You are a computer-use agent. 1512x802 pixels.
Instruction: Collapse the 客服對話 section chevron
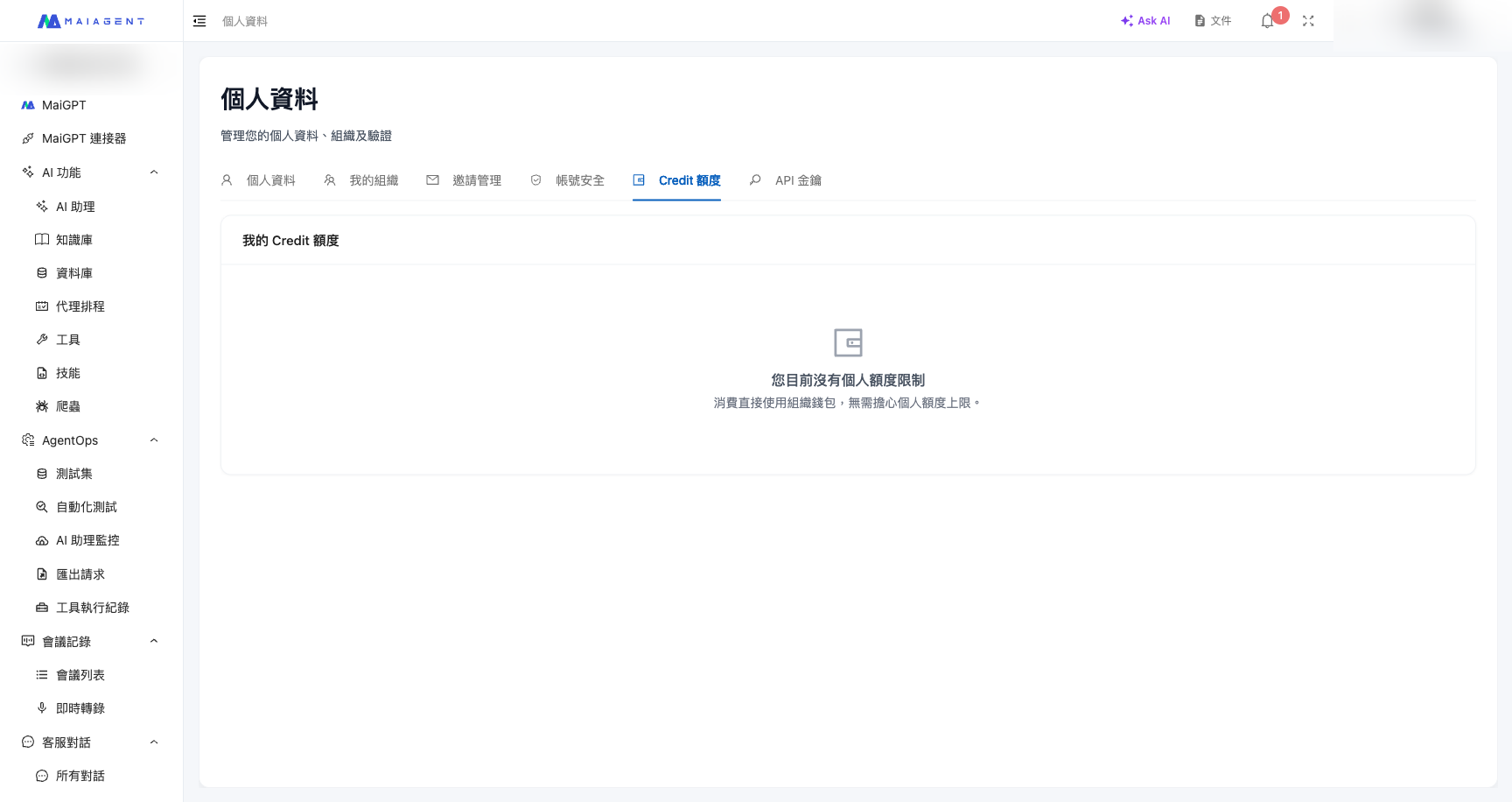point(154,742)
